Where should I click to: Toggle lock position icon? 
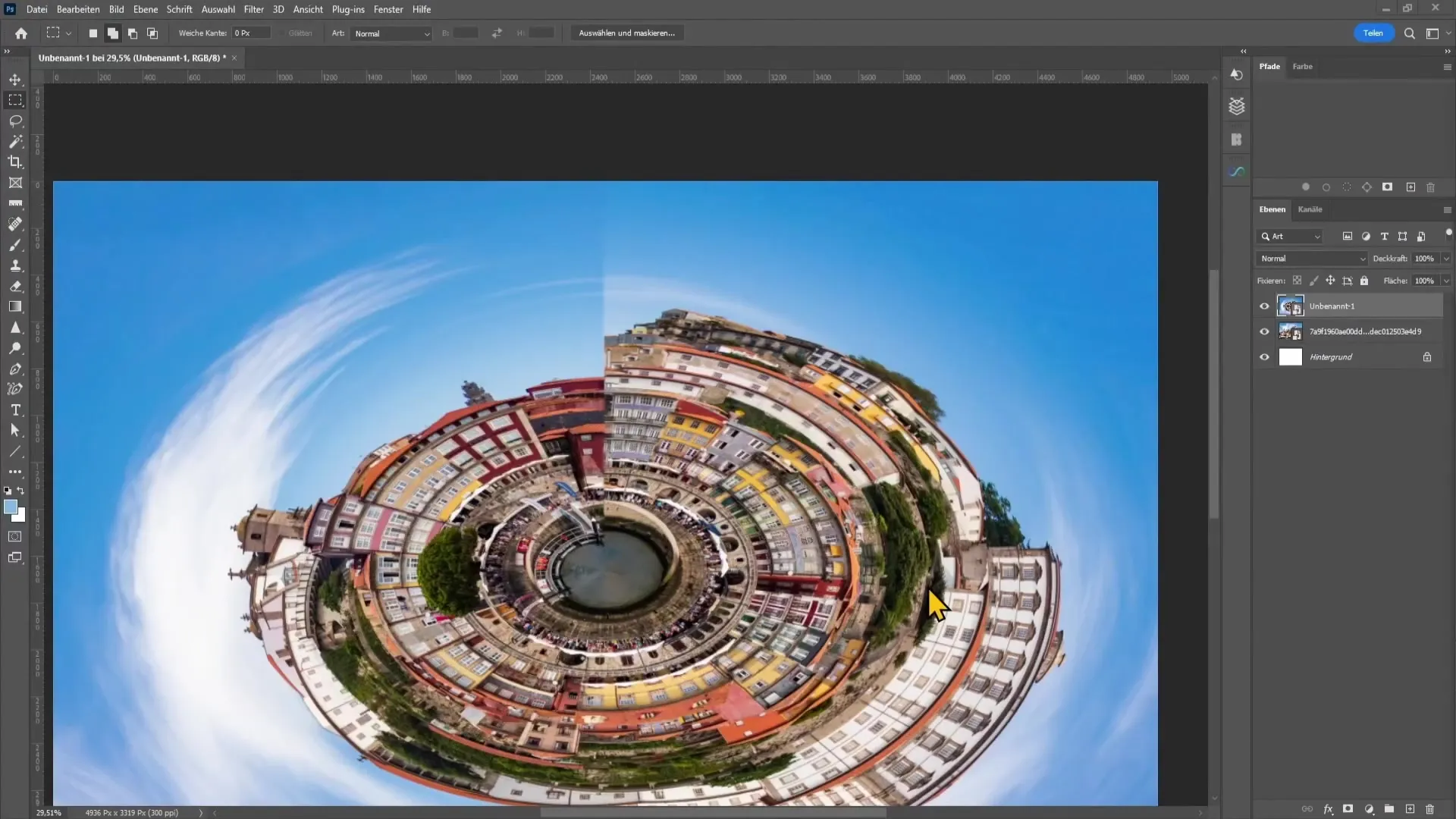click(x=1330, y=281)
